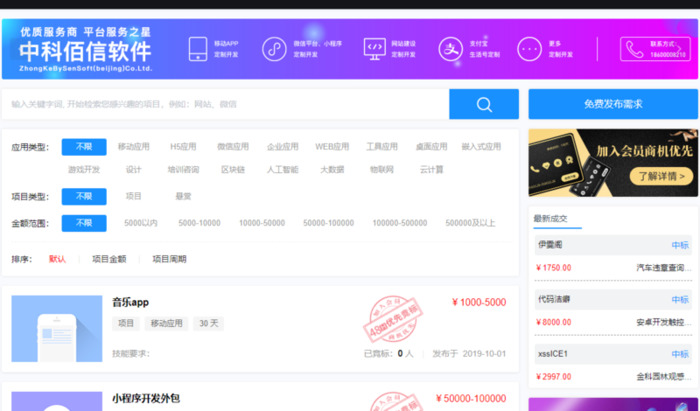Click the telephone contact icon in banner

coord(634,50)
